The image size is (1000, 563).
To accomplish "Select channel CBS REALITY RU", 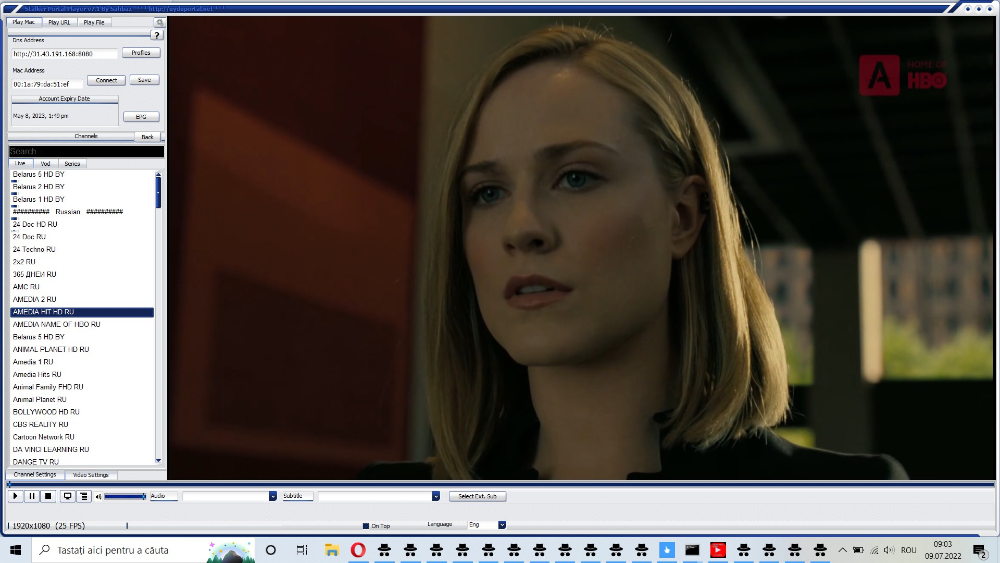I will (40, 425).
